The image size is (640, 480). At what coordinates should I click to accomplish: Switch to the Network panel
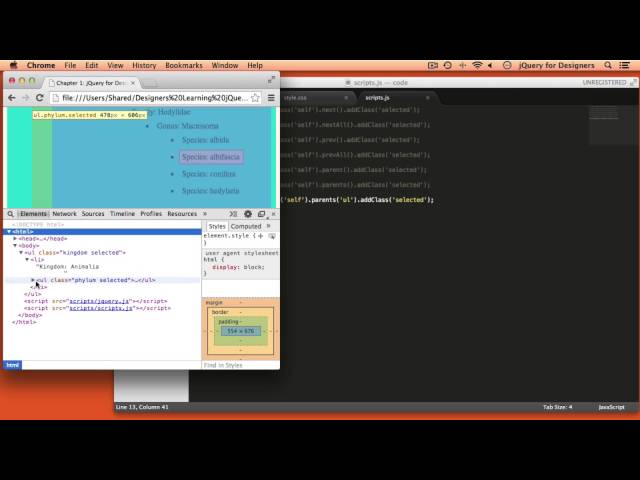tap(64, 214)
